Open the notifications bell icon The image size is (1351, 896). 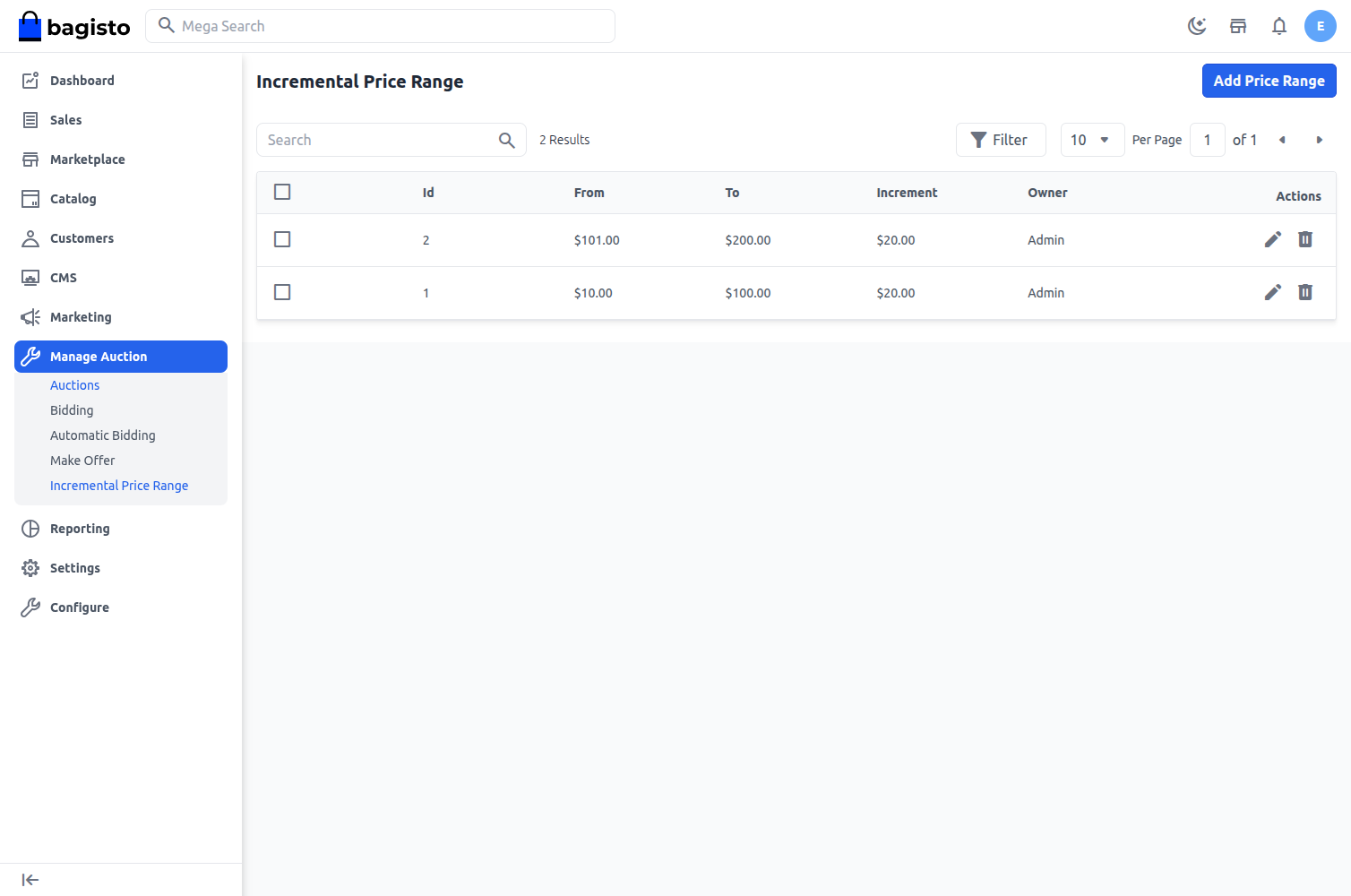[1279, 26]
